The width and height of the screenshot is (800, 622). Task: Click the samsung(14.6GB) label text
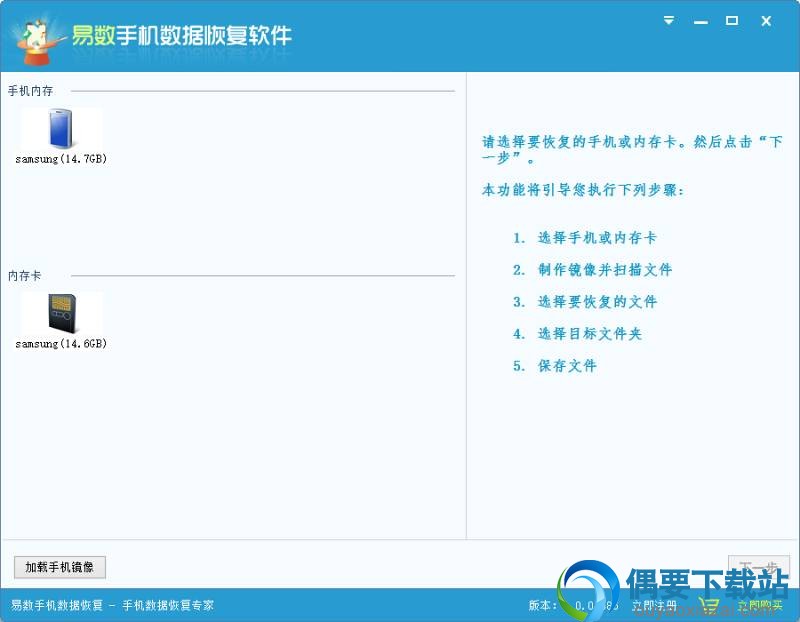61,343
